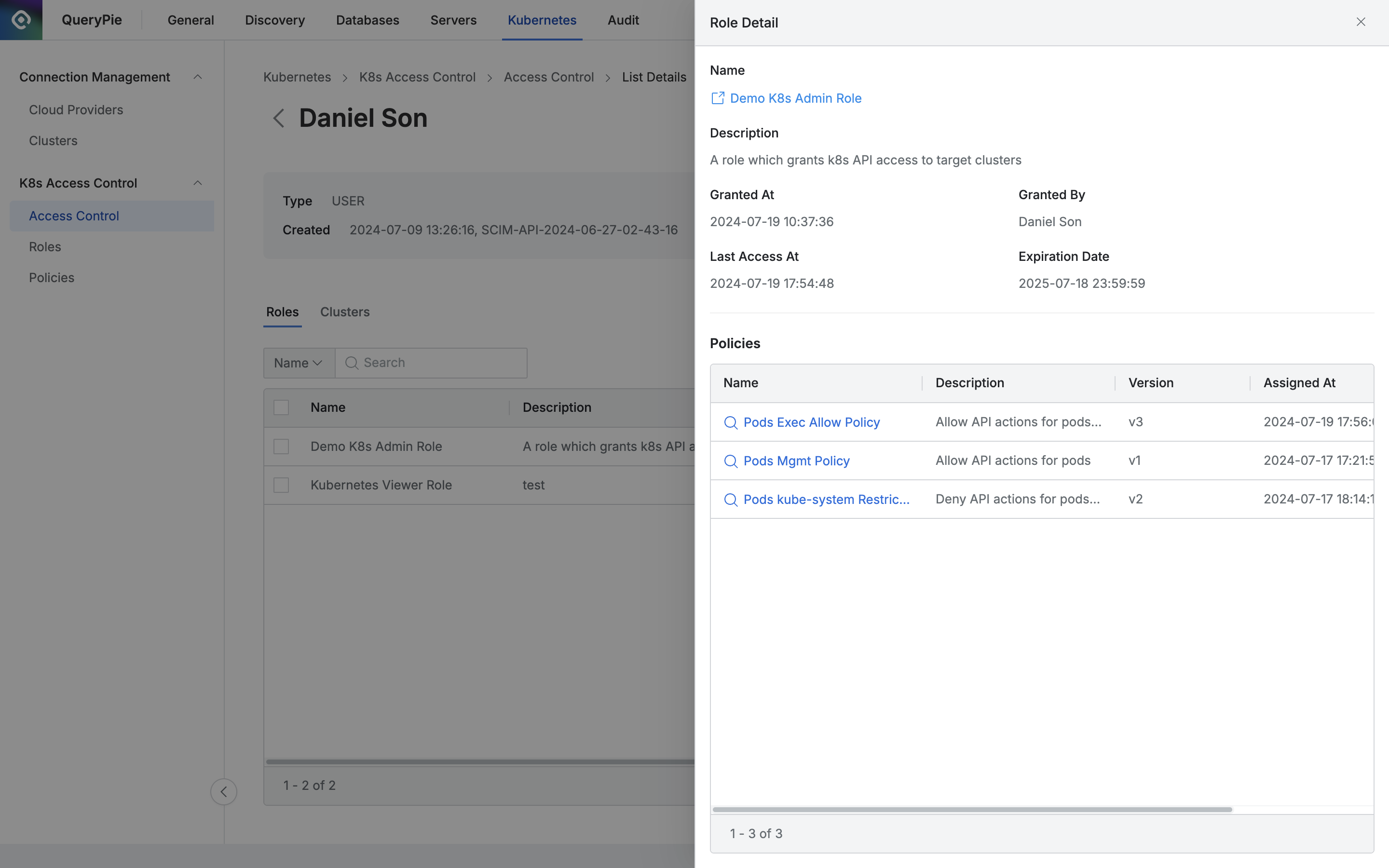Check the Demo K8s Admin Role row checkbox
Screen dimensions: 1389x868
(281, 447)
